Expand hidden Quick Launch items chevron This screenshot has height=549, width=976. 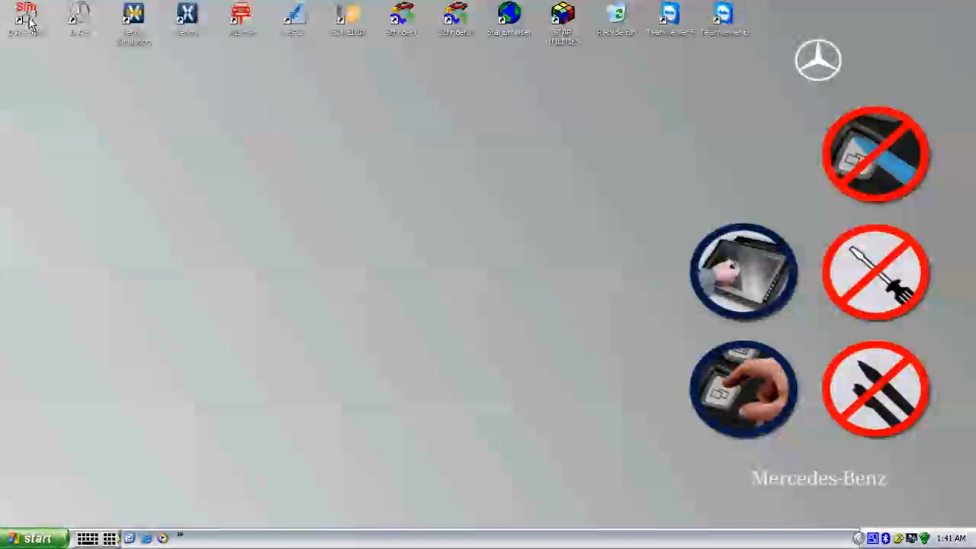coord(180,535)
